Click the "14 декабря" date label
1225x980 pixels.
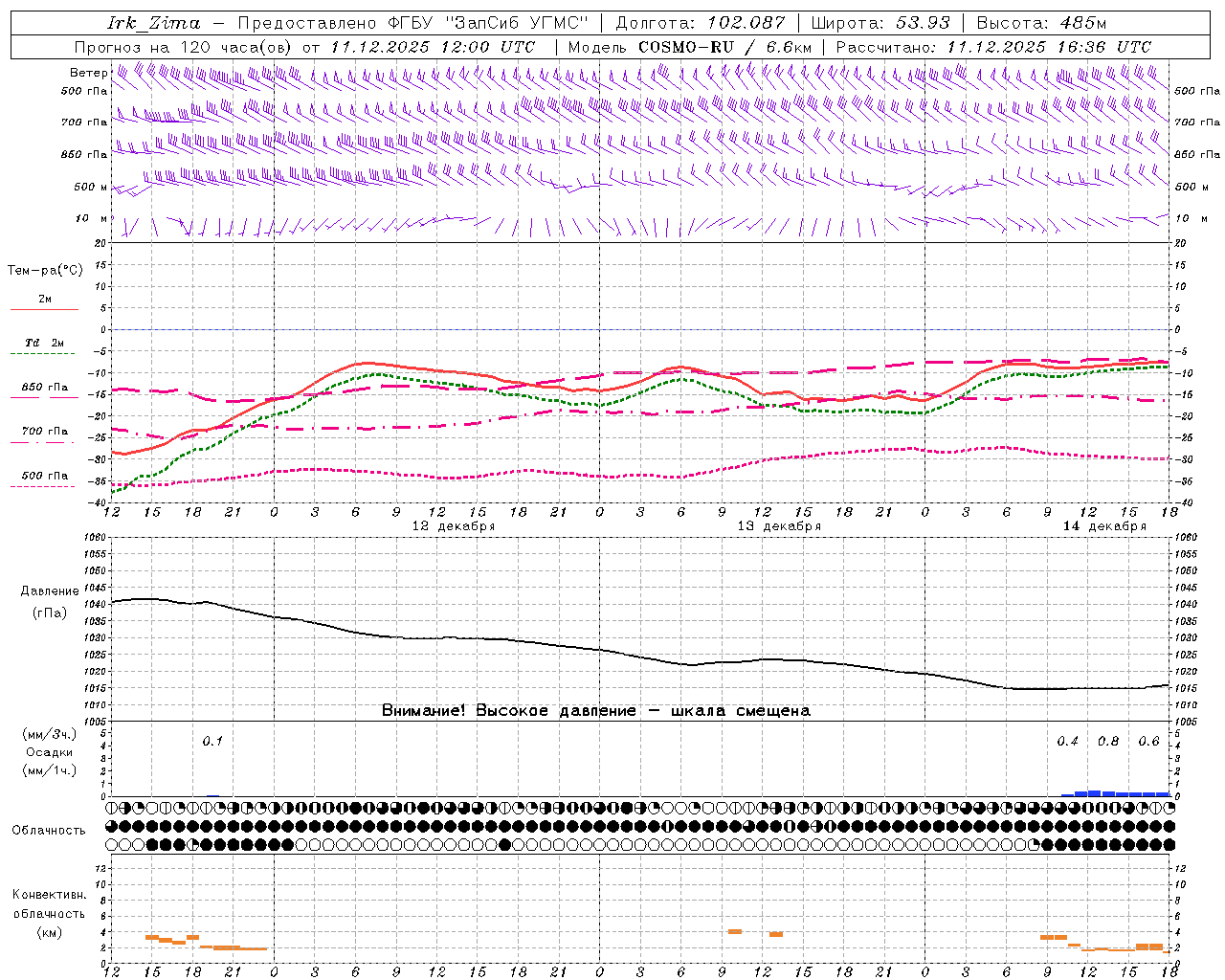click(1104, 526)
